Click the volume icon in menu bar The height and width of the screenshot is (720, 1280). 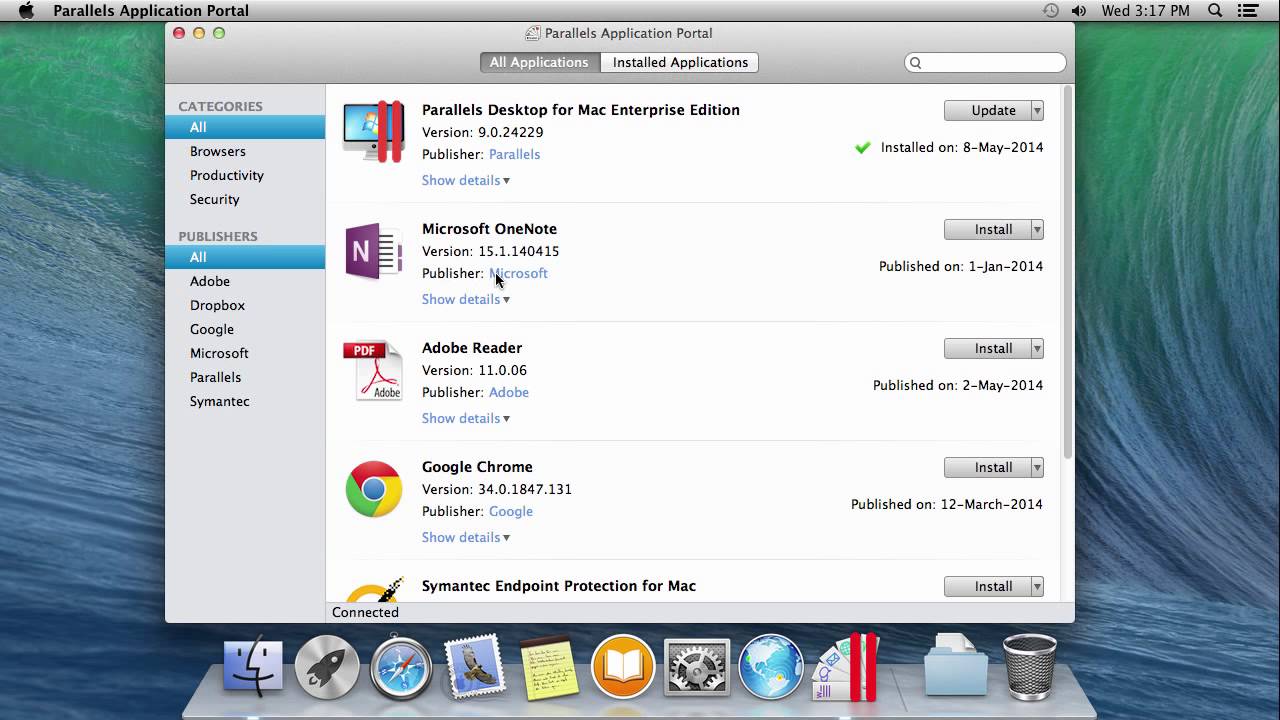click(x=1079, y=11)
